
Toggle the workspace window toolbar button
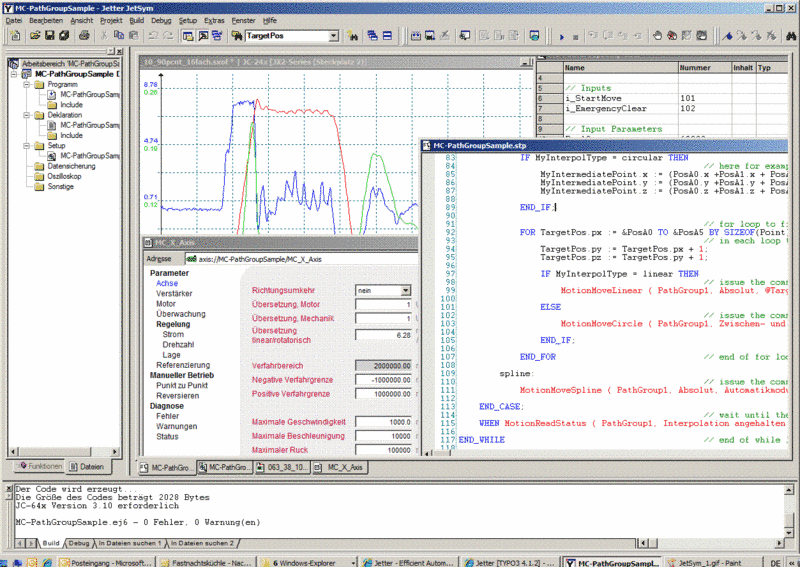pos(188,36)
